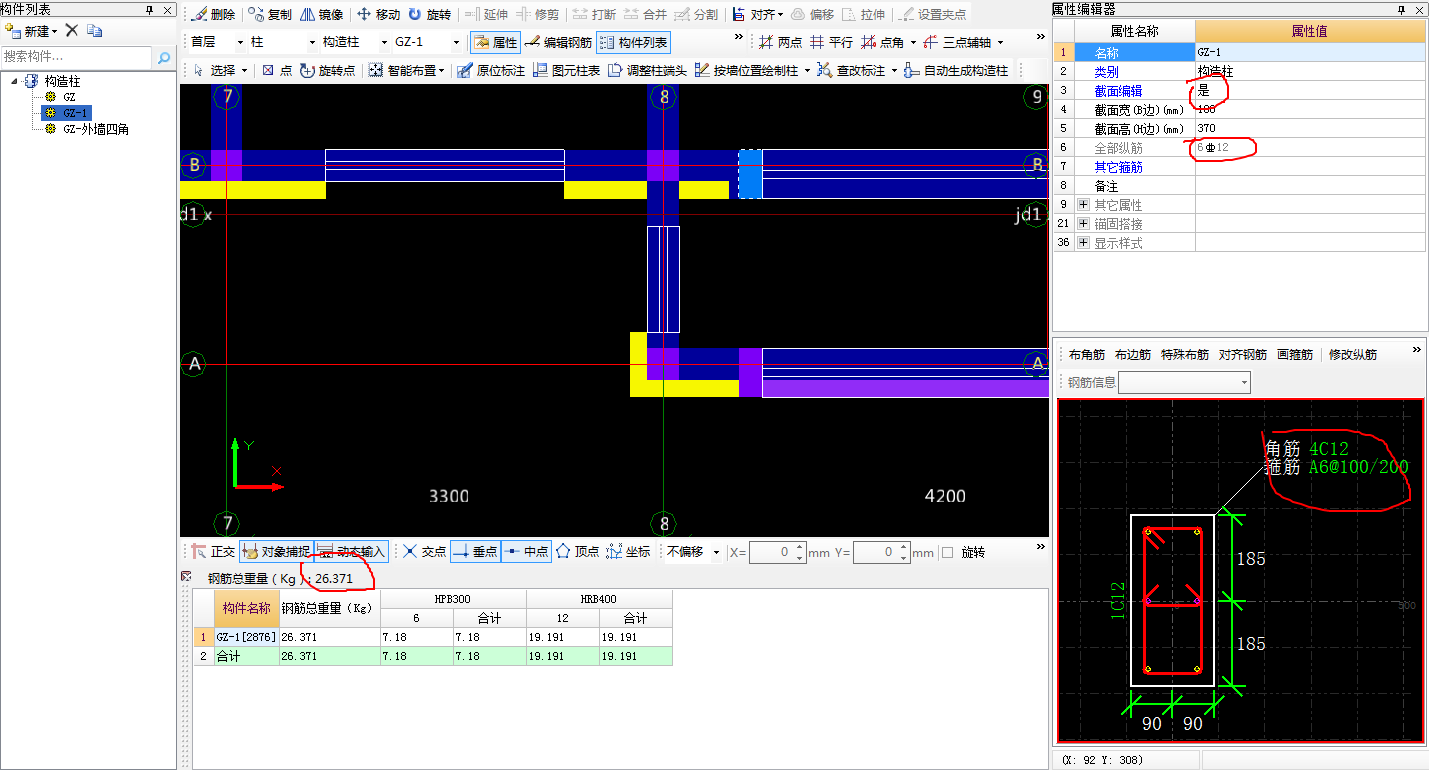The height and width of the screenshot is (770, 1429).
Task: Click the 拉伸 (stretch) tool
Action: [x=863, y=15]
